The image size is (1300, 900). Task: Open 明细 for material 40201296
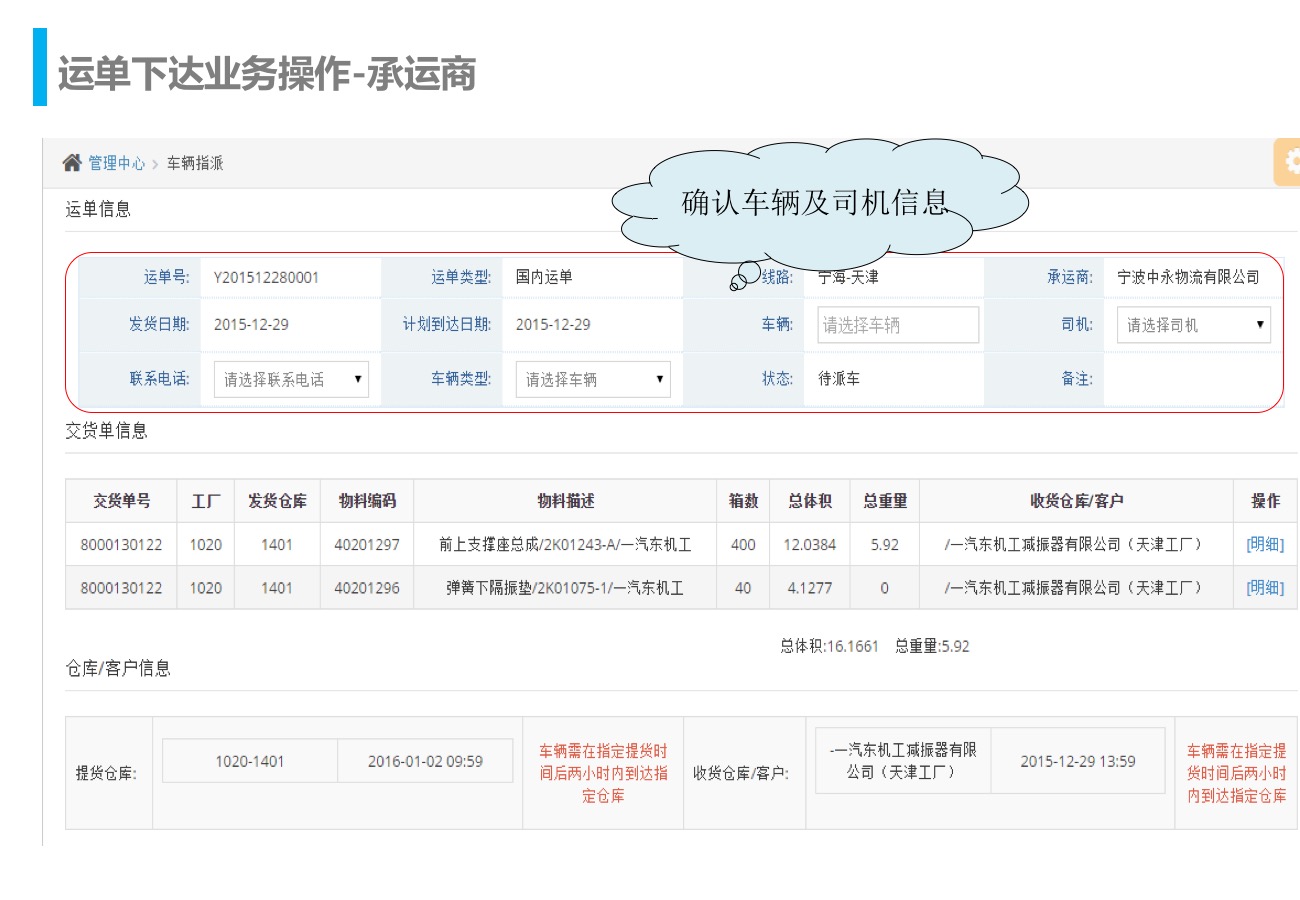(x=1265, y=588)
